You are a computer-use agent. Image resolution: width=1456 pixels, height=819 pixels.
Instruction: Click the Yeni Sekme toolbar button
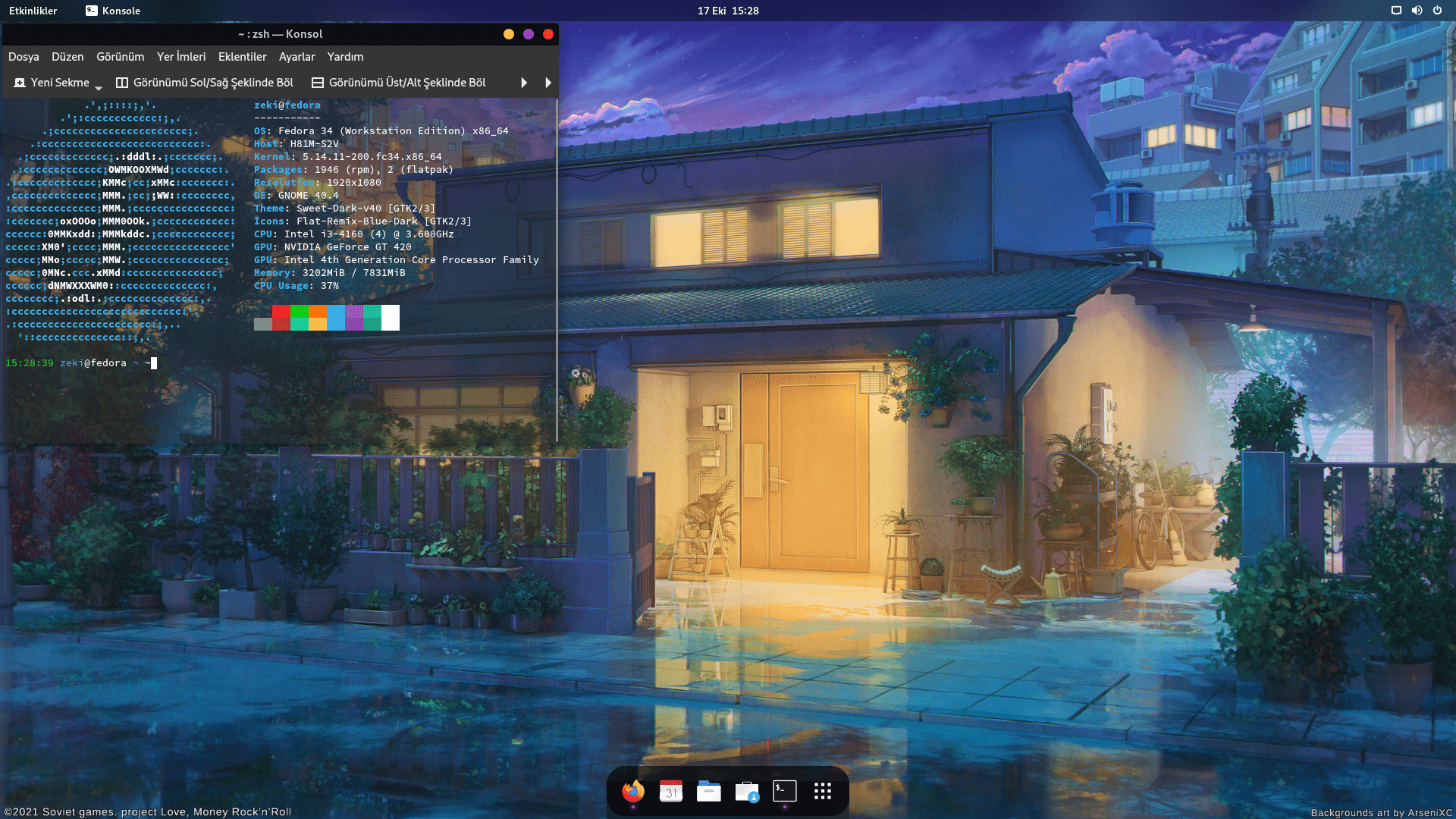[x=52, y=83]
